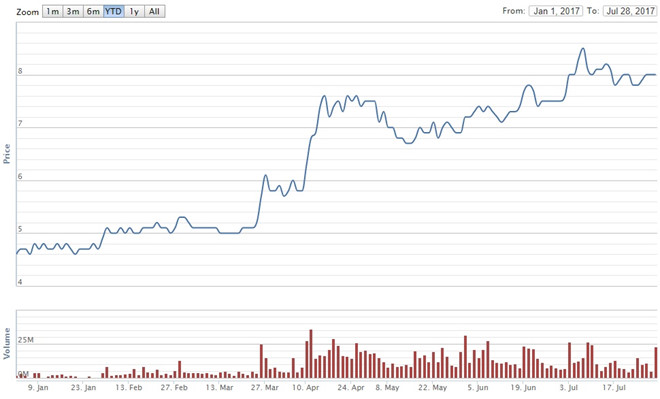Screen dimensions: 660x399
Task: Select the 1y zoom range
Action: (x=134, y=11)
